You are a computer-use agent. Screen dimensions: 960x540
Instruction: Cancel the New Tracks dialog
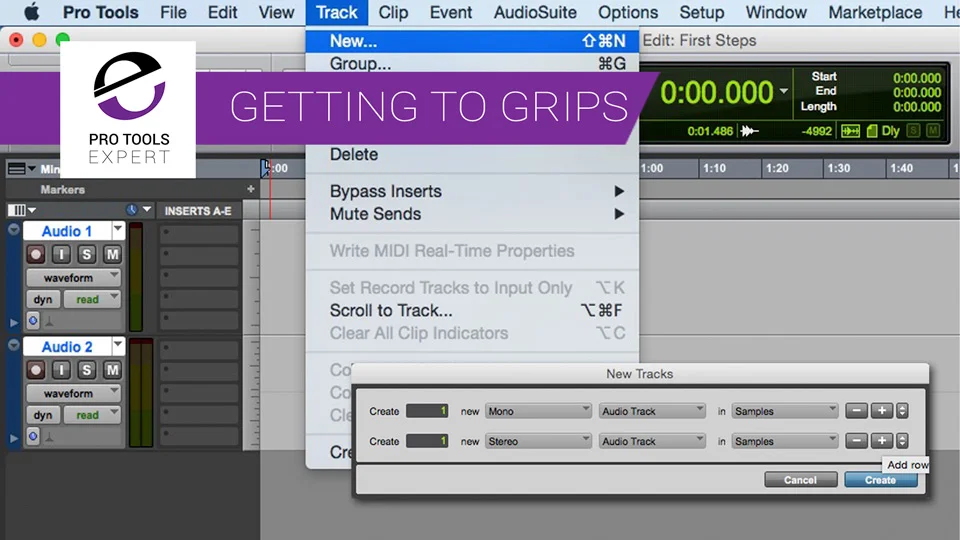pos(800,480)
